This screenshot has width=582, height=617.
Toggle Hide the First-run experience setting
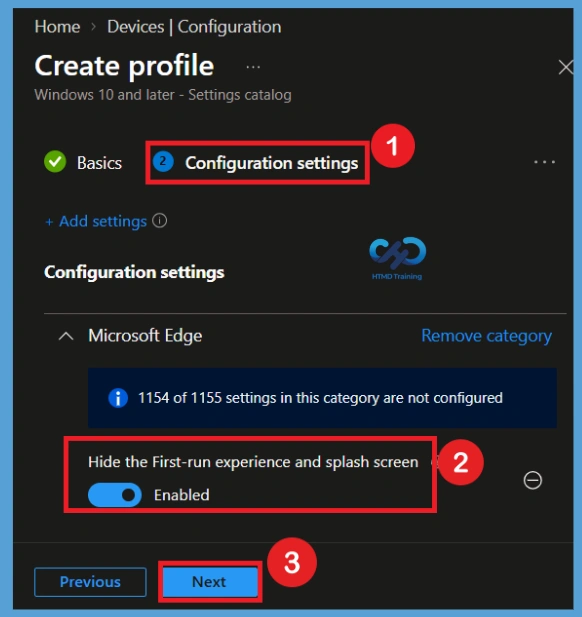115,495
